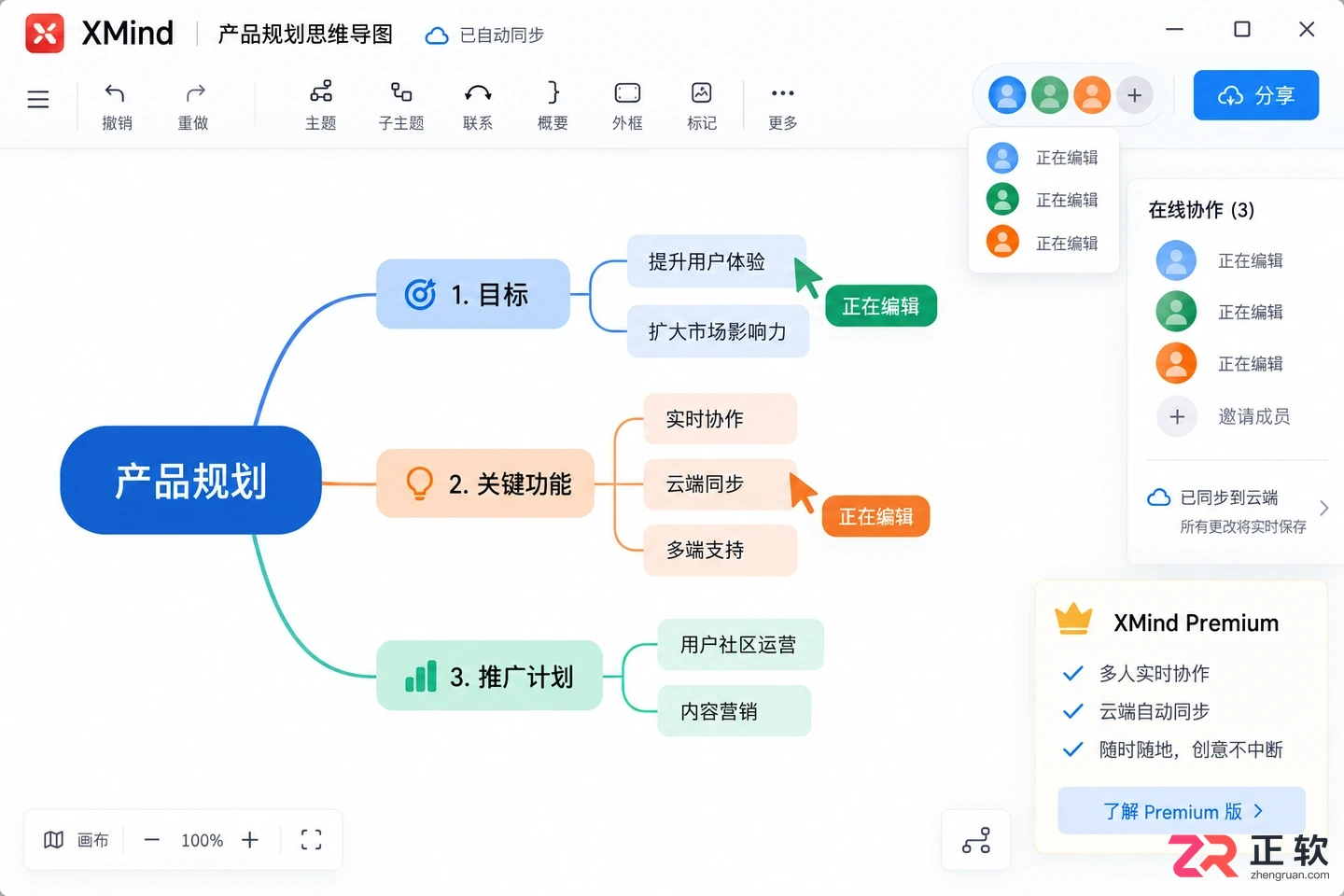Select the 1. 目标 branch topic
1344x896 pixels.
473,294
